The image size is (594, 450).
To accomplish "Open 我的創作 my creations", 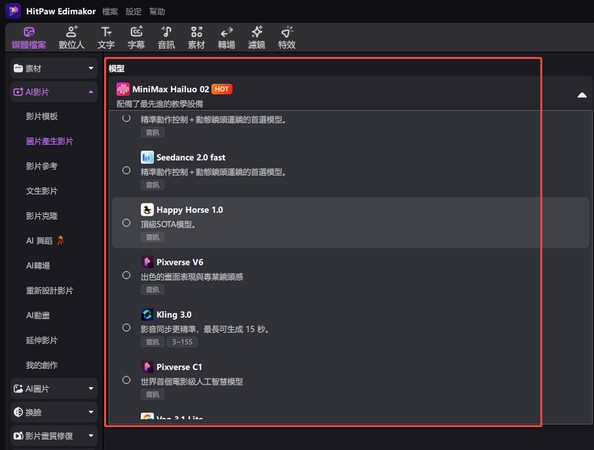I will click(x=42, y=365).
